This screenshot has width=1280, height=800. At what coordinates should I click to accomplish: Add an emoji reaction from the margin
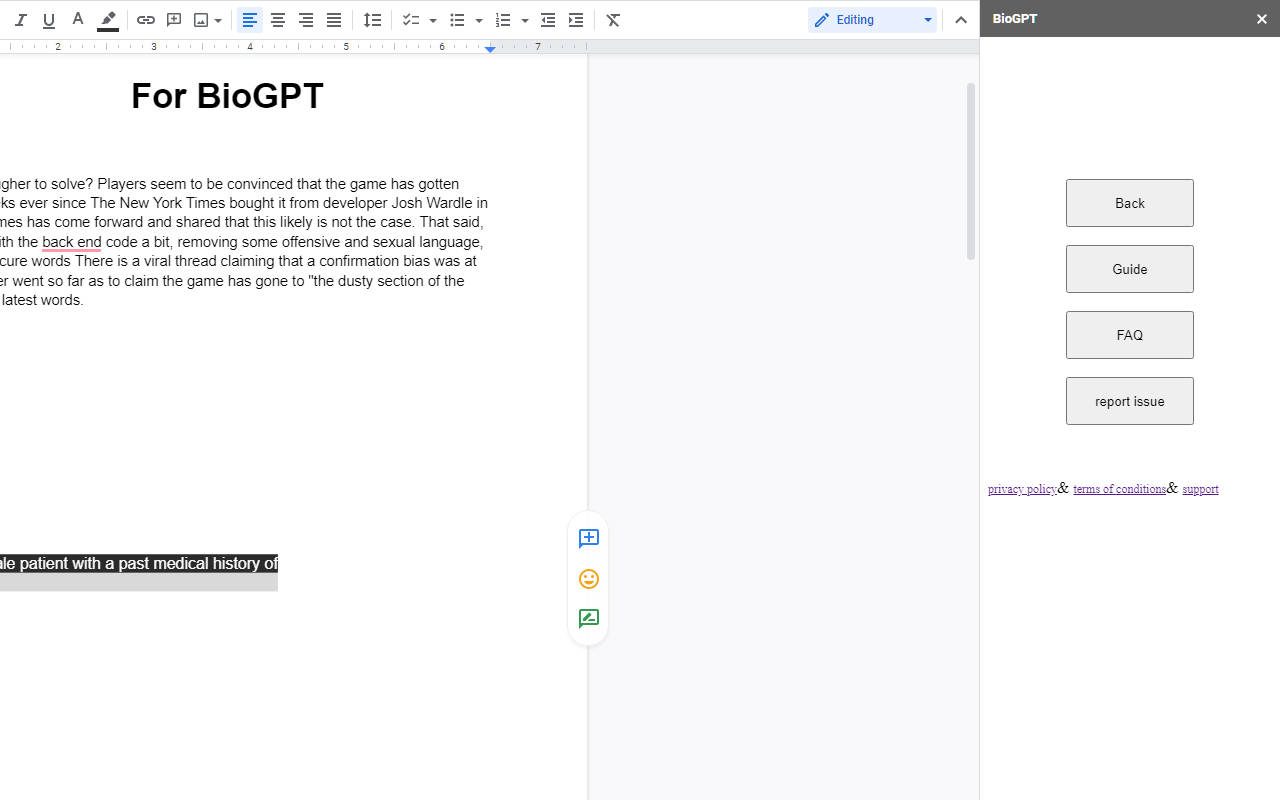coord(589,579)
